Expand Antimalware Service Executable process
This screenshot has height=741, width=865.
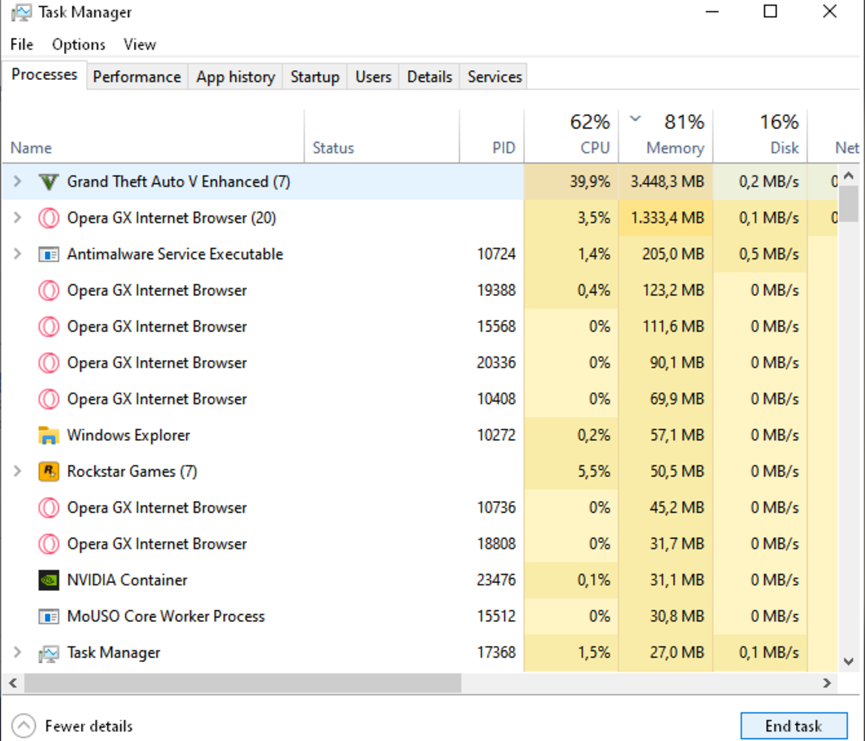click(18, 254)
